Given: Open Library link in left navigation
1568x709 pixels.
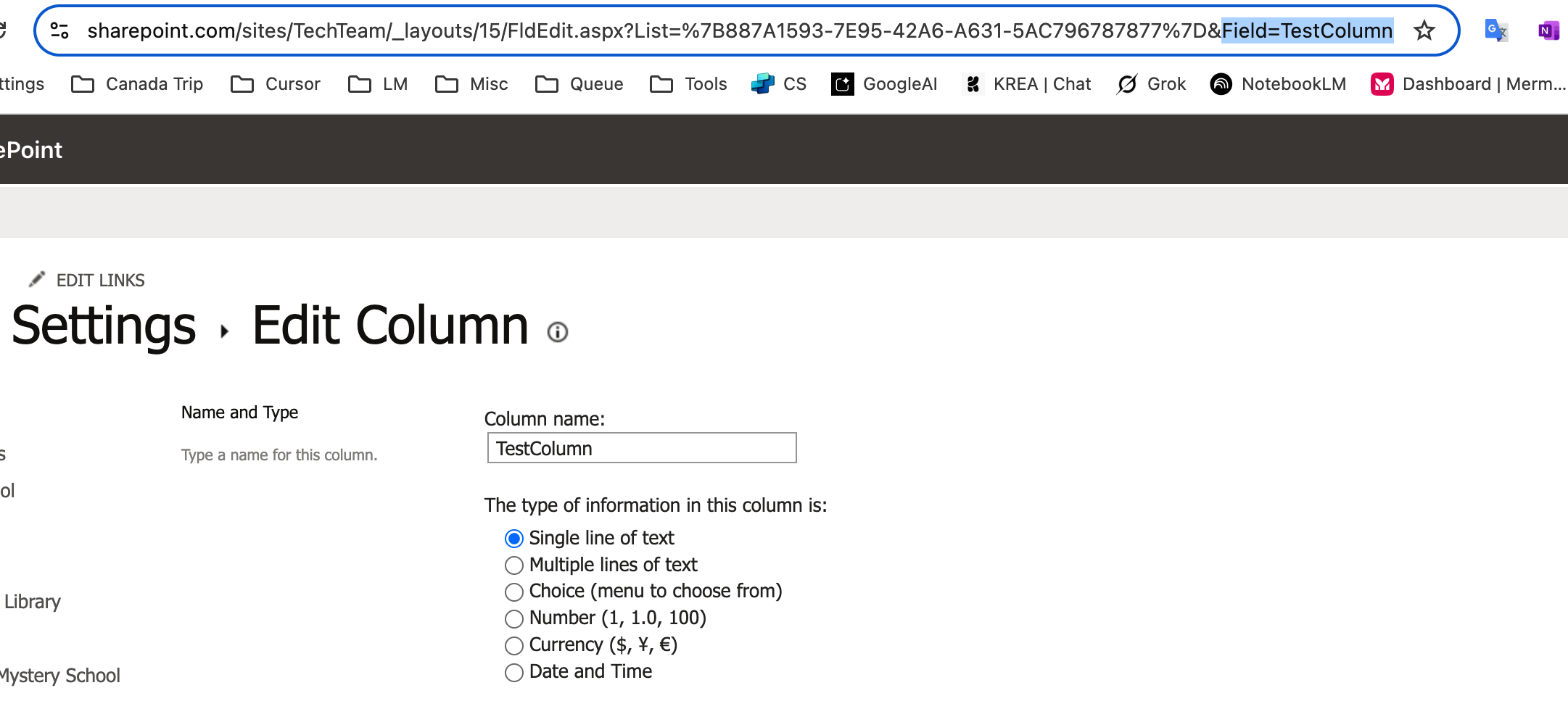Looking at the screenshot, I should click(x=32, y=602).
